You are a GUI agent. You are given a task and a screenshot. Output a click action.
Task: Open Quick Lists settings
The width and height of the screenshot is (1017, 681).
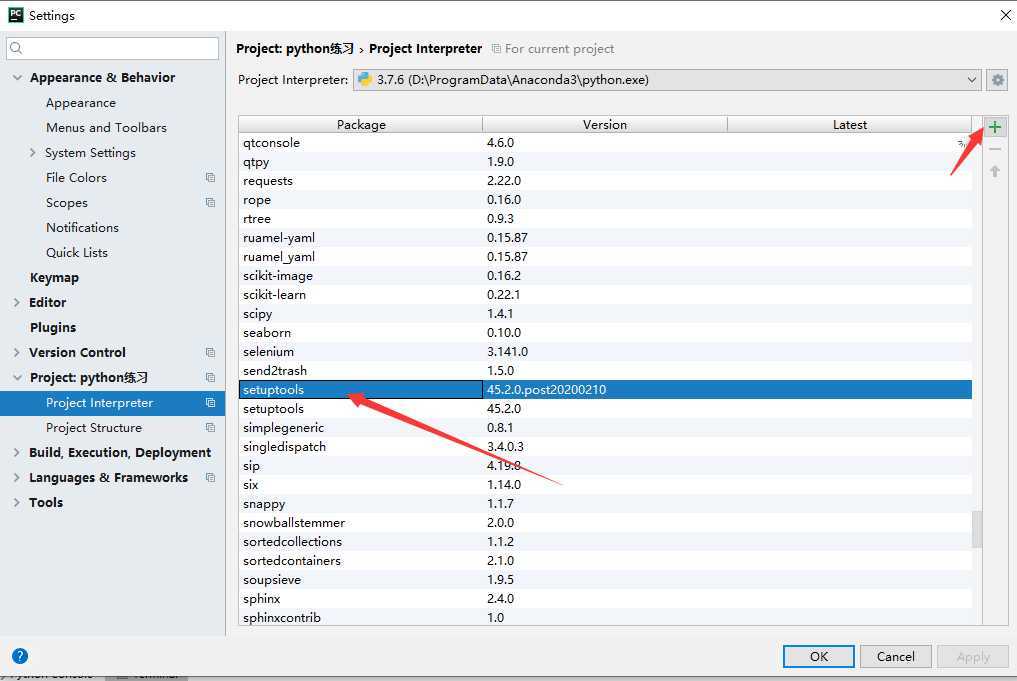click(x=77, y=252)
